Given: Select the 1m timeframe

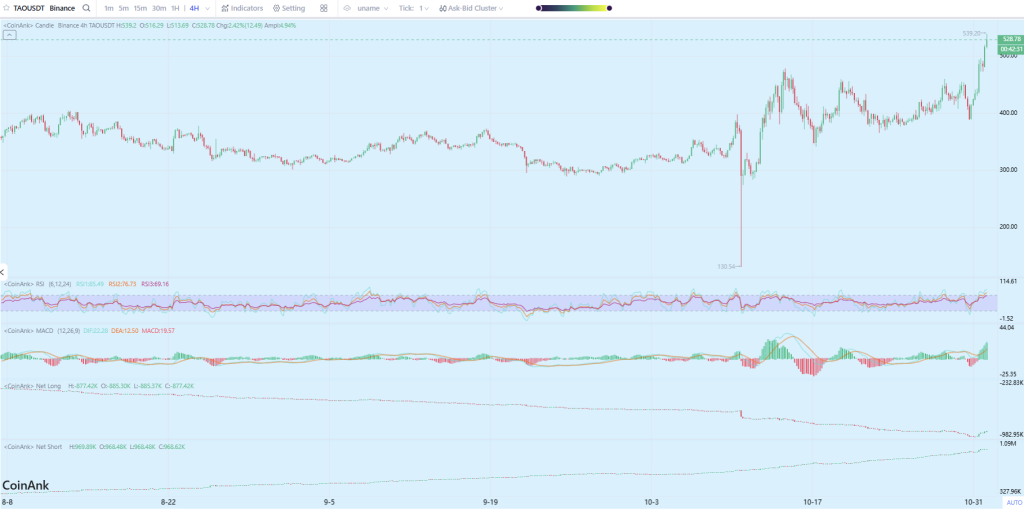Looking at the screenshot, I should 108,8.
